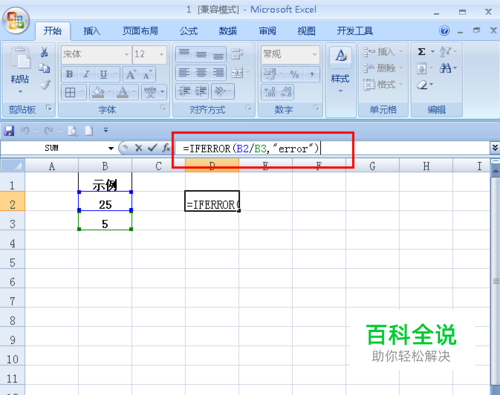The height and width of the screenshot is (395, 500).
Task: Click the 格式 cells button
Action: (x=383, y=84)
